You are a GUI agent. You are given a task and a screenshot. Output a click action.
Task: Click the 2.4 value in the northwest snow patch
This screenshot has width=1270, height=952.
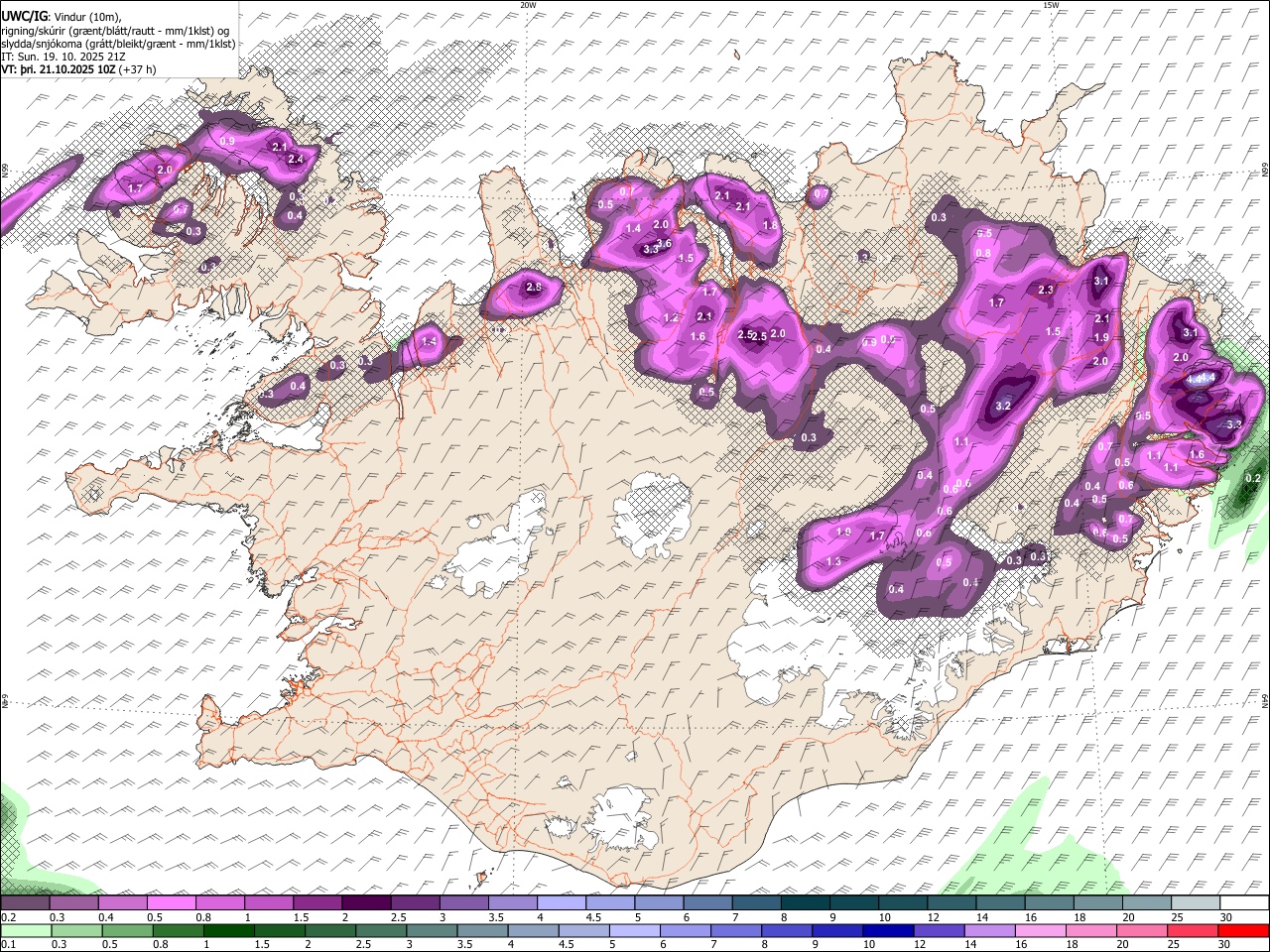(x=295, y=160)
